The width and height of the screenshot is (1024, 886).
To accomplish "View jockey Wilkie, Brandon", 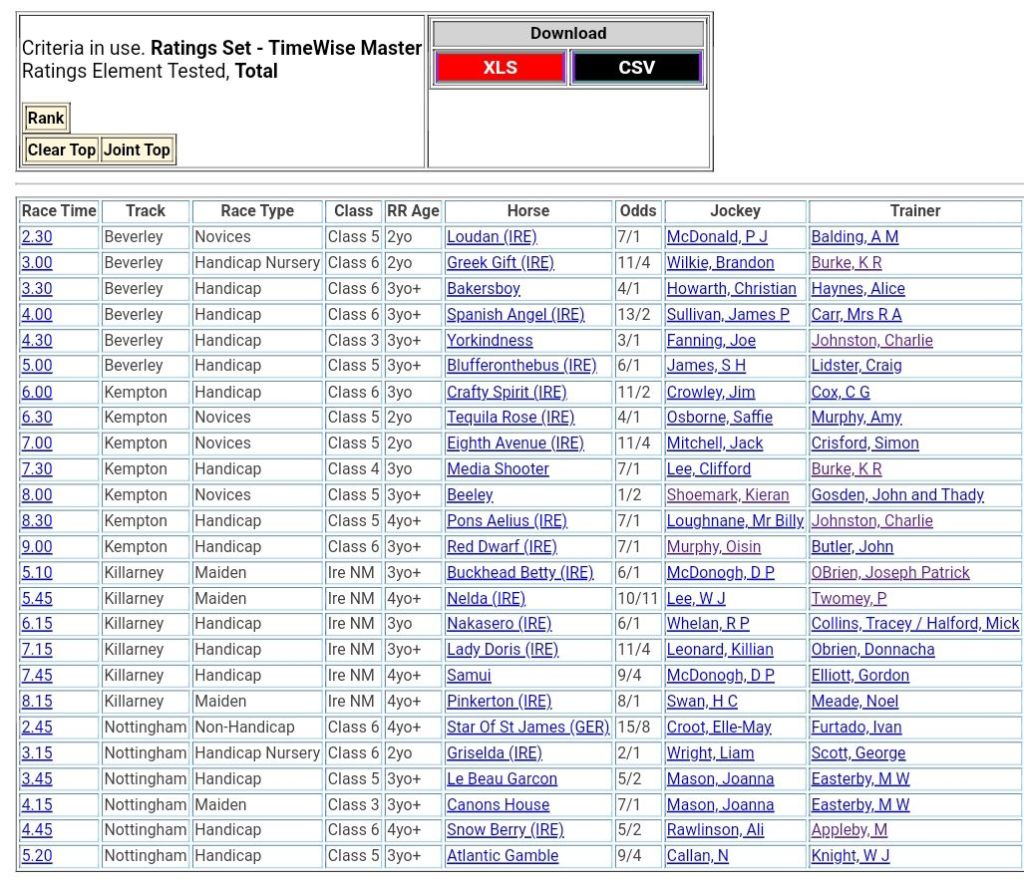I will coord(720,263).
